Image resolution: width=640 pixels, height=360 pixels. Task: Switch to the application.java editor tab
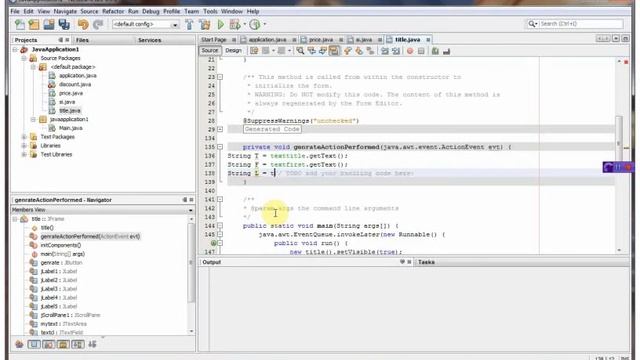tap(268, 40)
